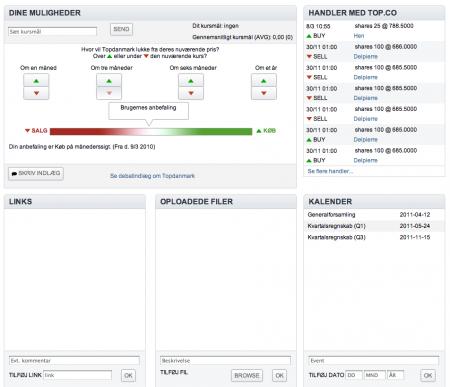Open the Hon trader link

coord(359,36)
